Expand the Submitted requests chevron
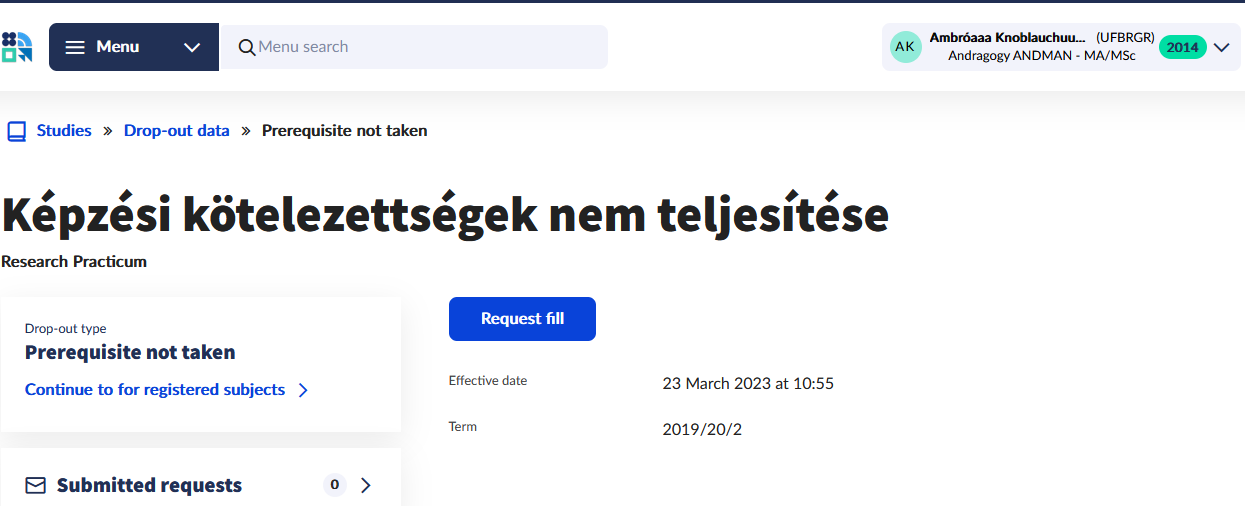Viewport: 1245px width, 506px height. pos(365,485)
